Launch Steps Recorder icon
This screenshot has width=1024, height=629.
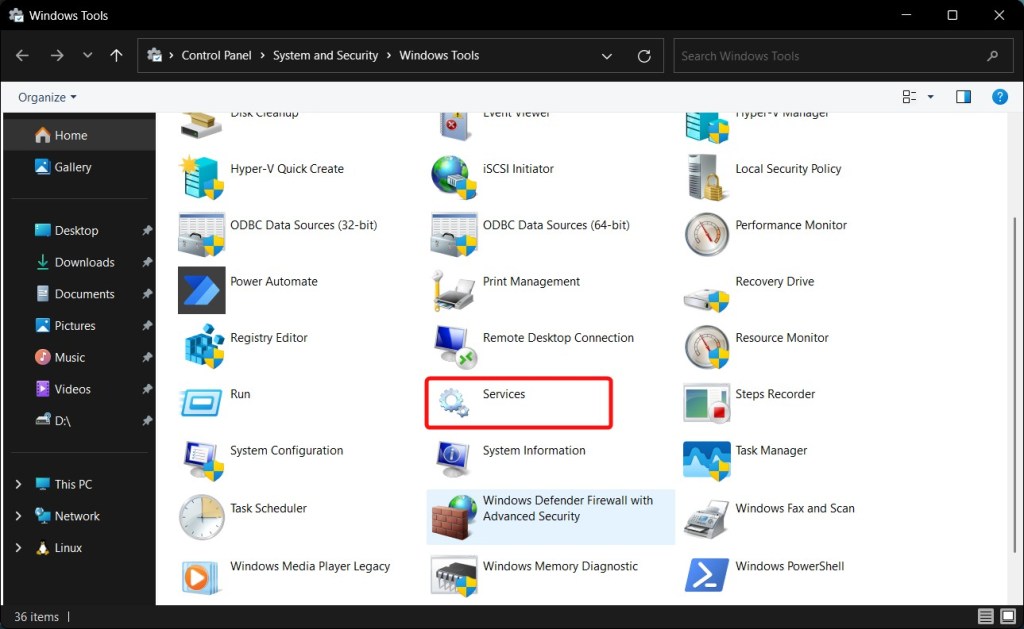(706, 402)
